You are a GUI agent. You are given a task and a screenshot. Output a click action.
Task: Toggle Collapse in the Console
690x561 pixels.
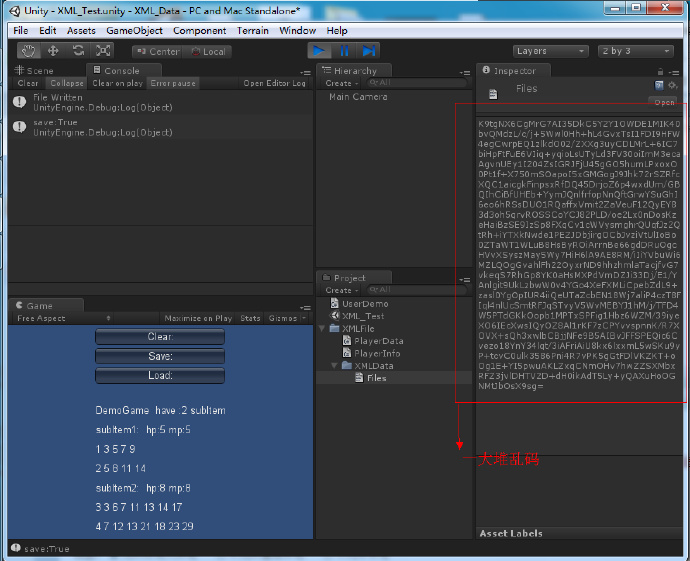pyautogui.click(x=67, y=83)
